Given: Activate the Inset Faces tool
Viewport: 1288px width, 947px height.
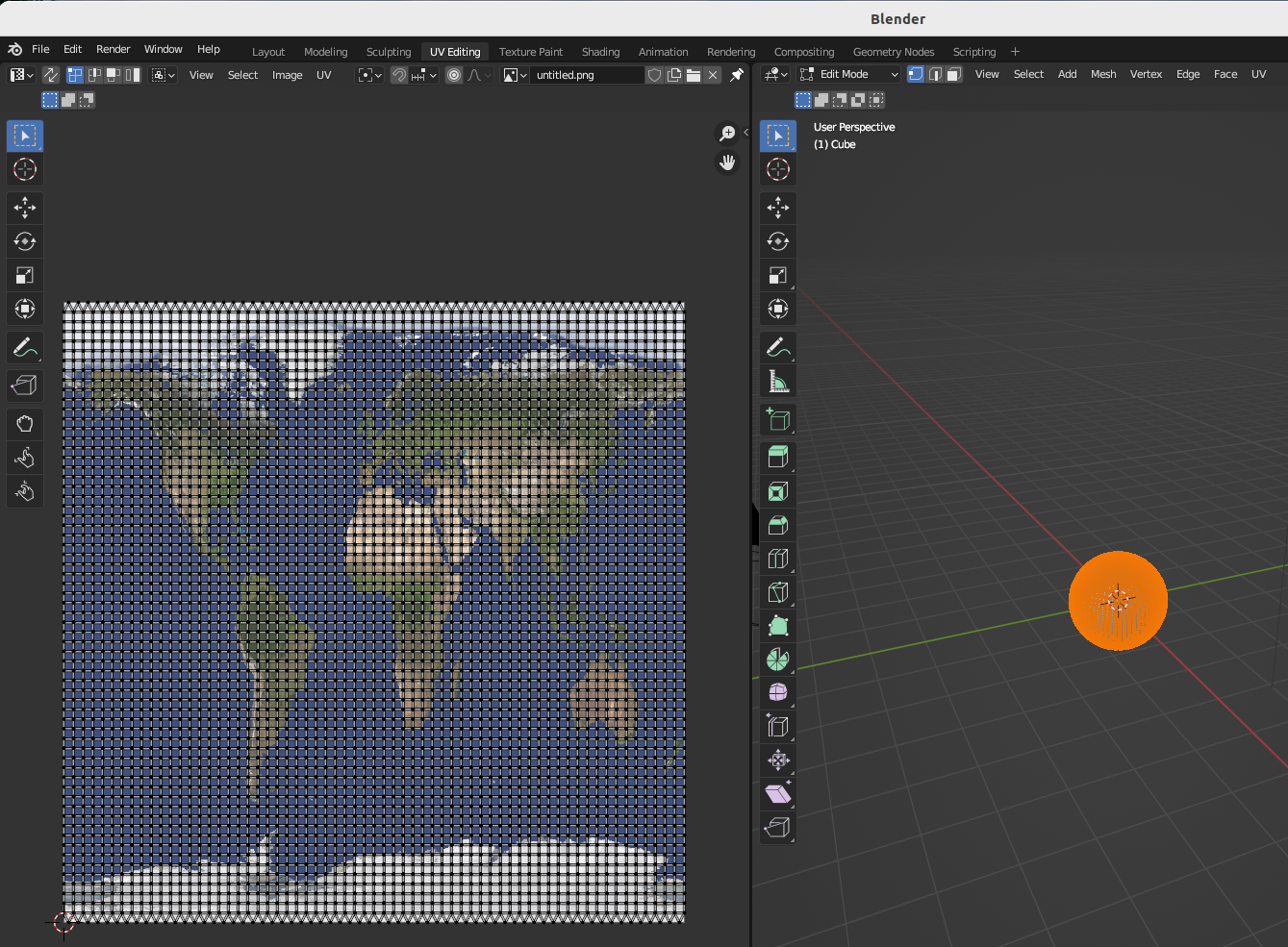Looking at the screenshot, I should click(x=778, y=491).
